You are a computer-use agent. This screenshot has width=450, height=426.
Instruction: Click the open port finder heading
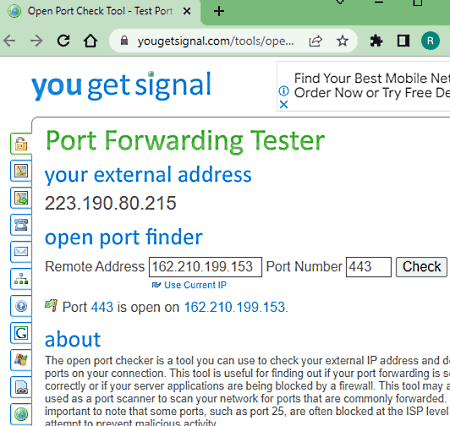tap(124, 237)
